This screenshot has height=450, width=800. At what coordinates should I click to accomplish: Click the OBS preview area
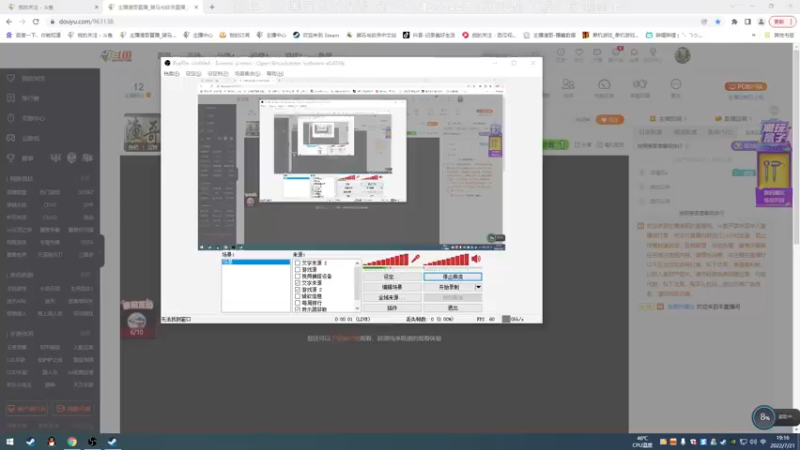point(352,165)
